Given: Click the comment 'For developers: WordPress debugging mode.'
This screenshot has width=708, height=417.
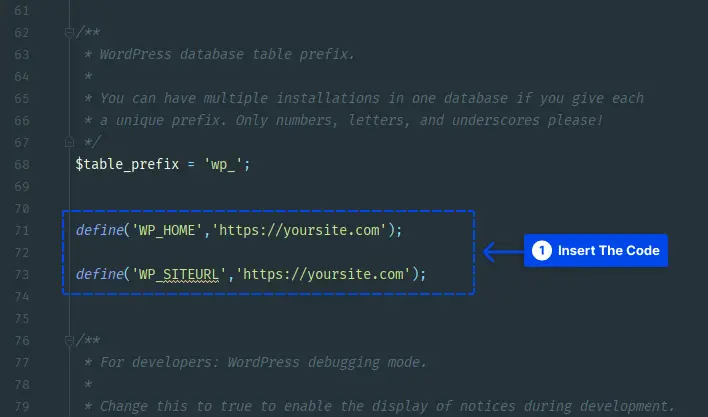Looking at the screenshot, I should (x=263, y=362).
